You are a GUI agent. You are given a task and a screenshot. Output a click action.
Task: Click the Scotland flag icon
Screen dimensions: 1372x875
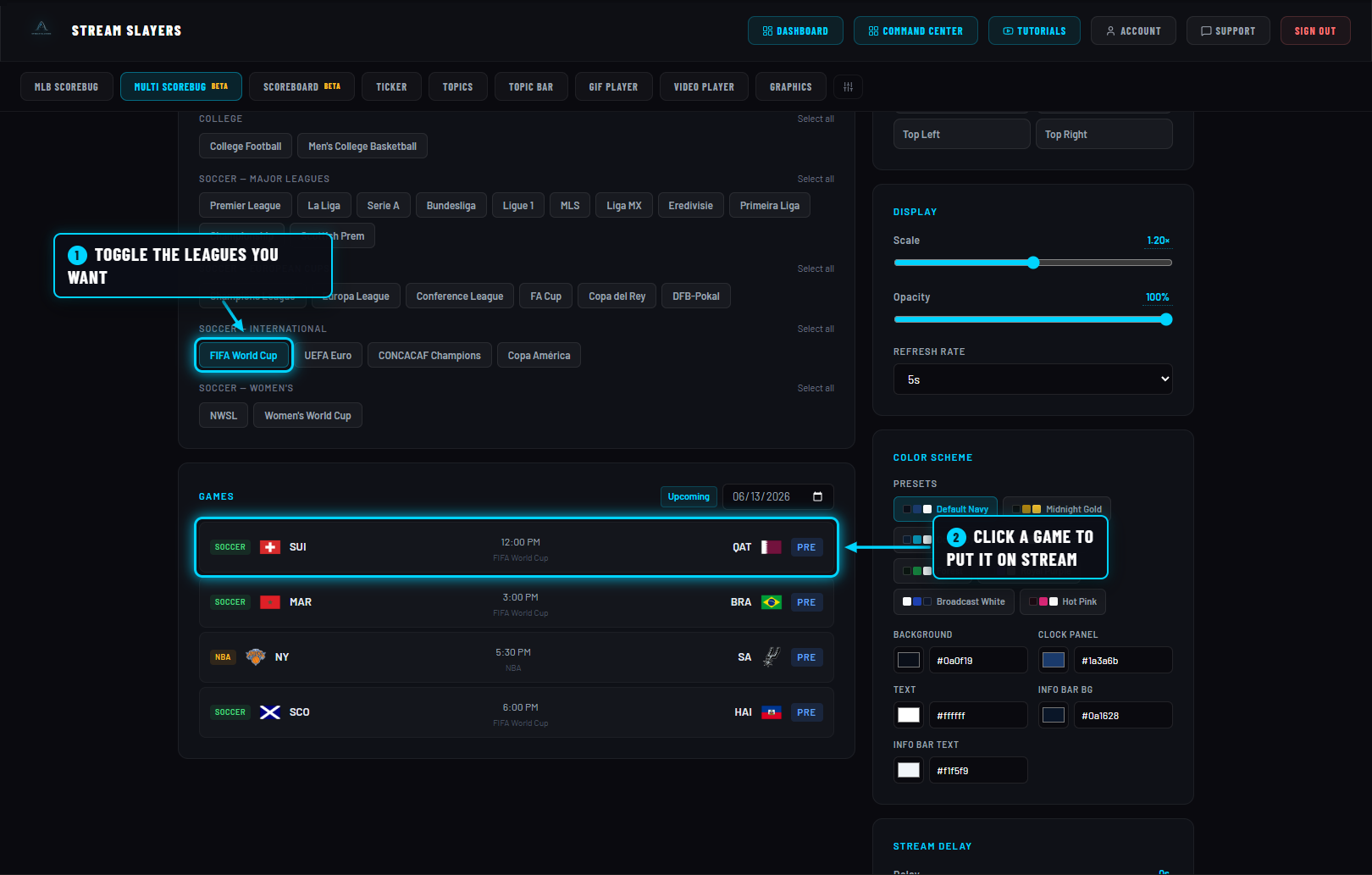click(270, 712)
